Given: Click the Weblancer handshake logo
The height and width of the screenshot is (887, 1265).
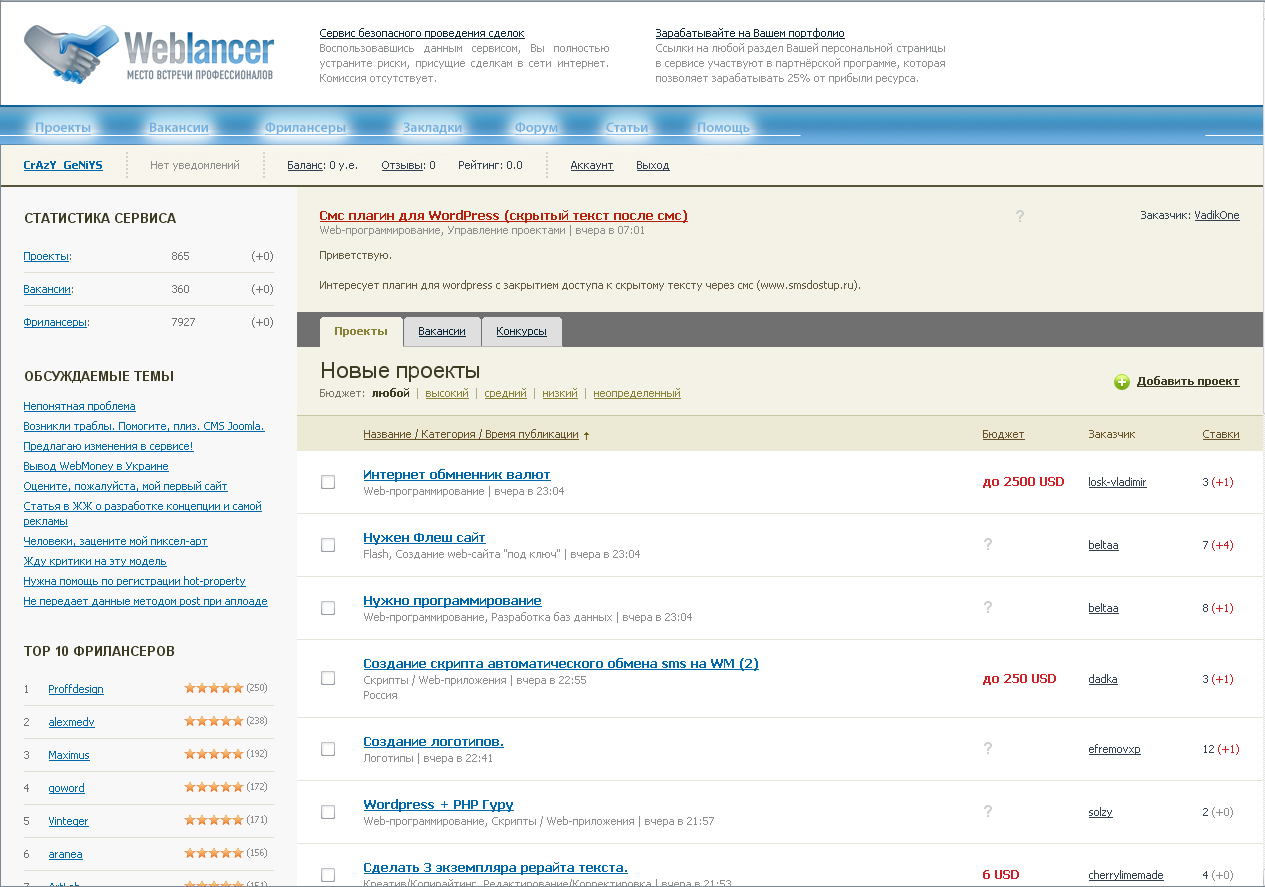Looking at the screenshot, I should pyautogui.click(x=149, y=52).
